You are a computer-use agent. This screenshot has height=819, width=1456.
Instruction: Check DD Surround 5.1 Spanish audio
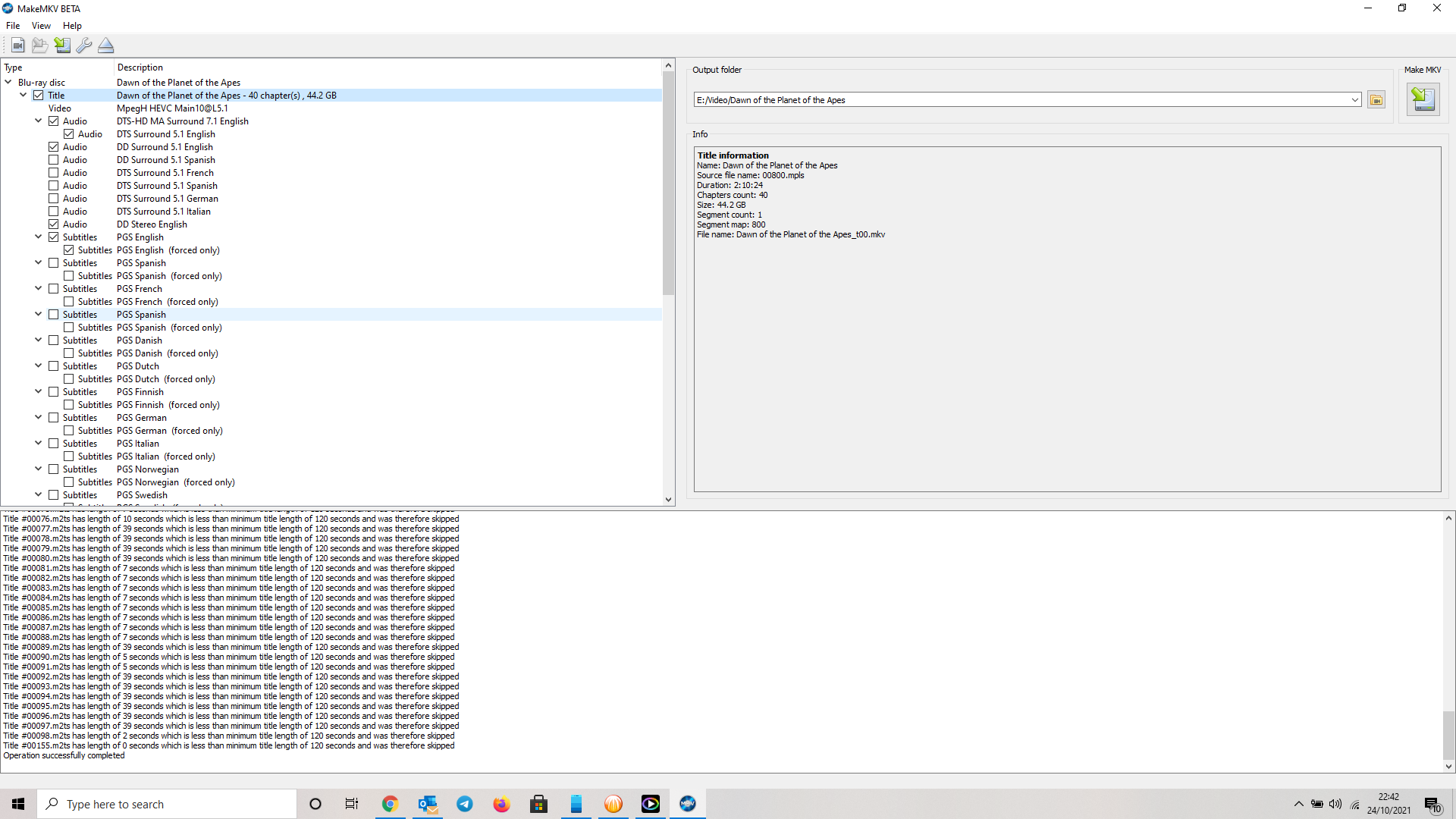pos(53,160)
